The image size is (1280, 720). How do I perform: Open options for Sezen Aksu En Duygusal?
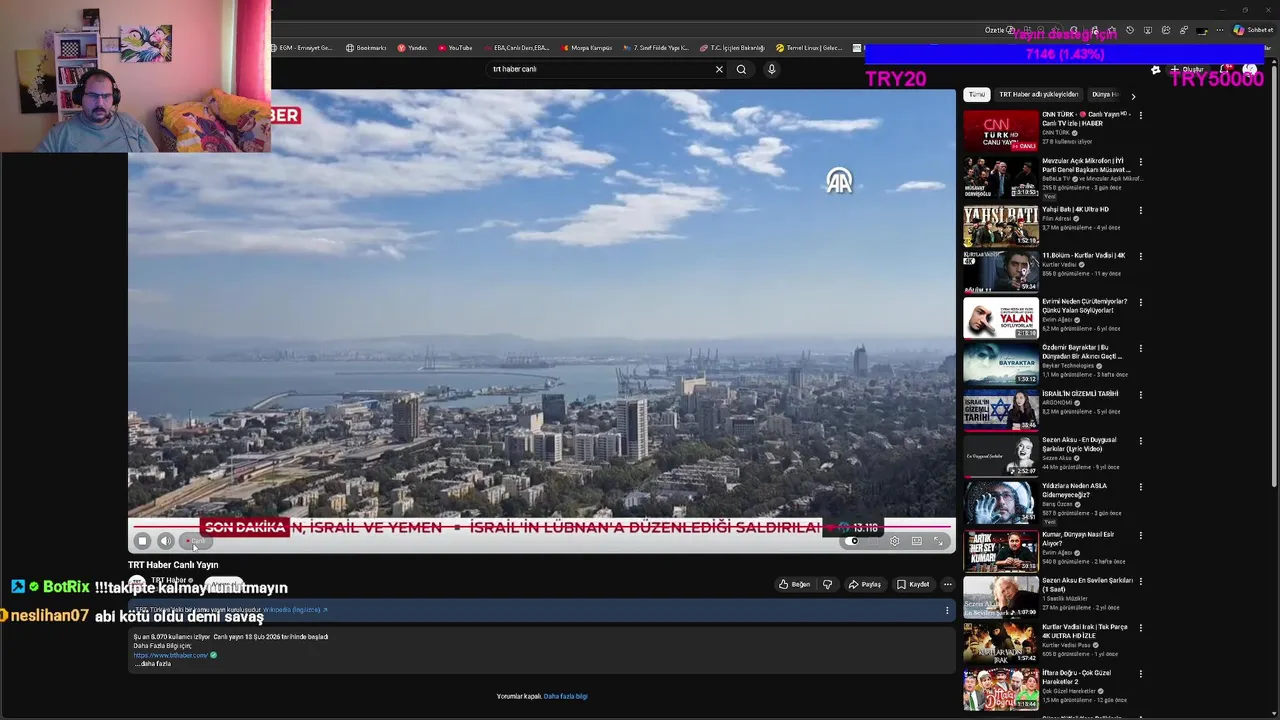[x=1141, y=440]
